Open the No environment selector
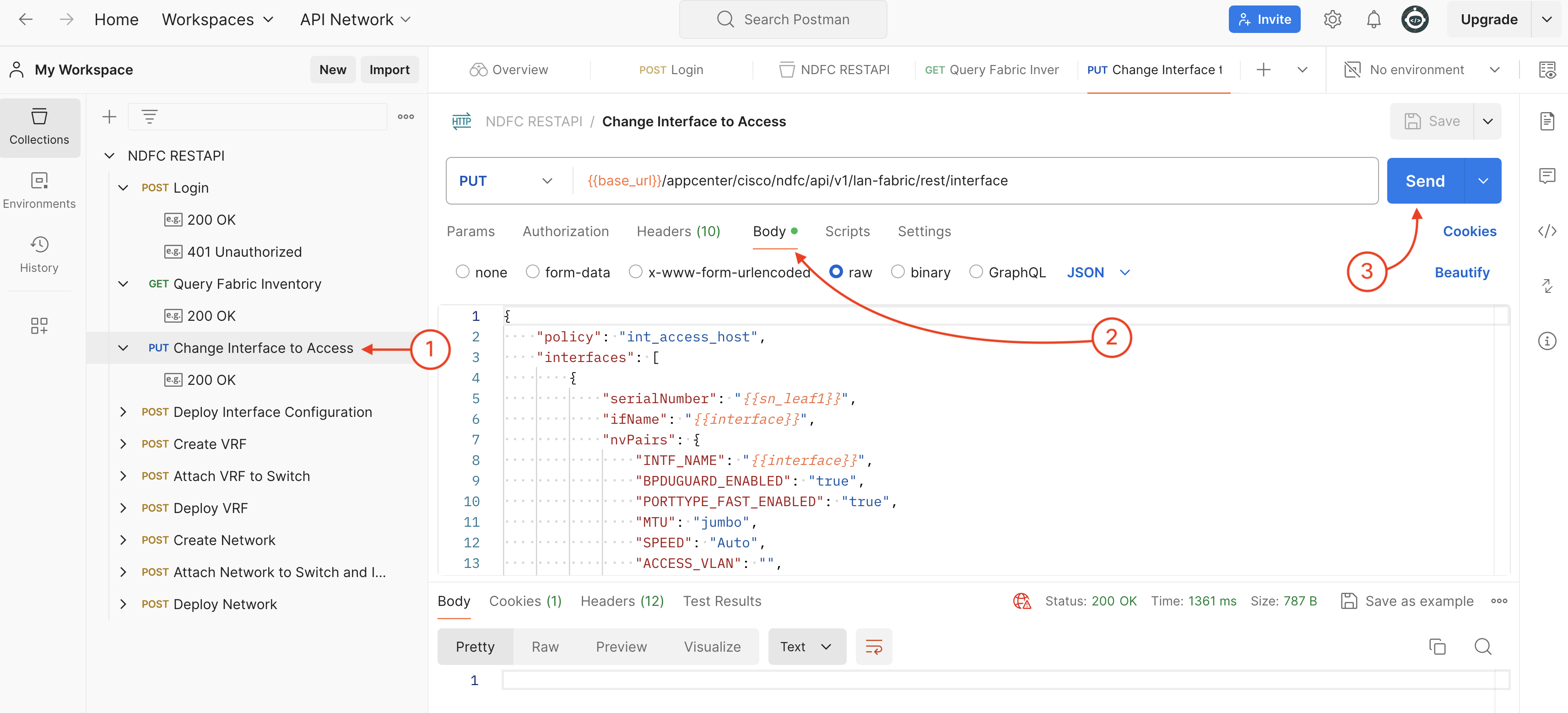This screenshot has width=1568, height=713. click(x=1421, y=70)
